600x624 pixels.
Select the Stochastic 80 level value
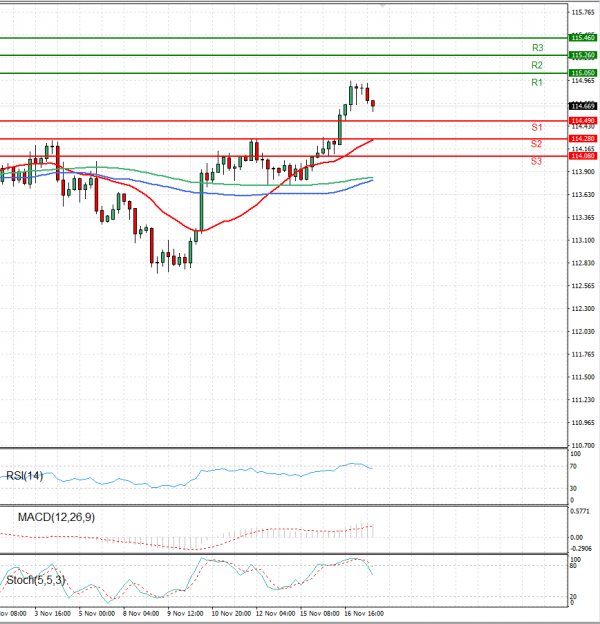(573, 566)
